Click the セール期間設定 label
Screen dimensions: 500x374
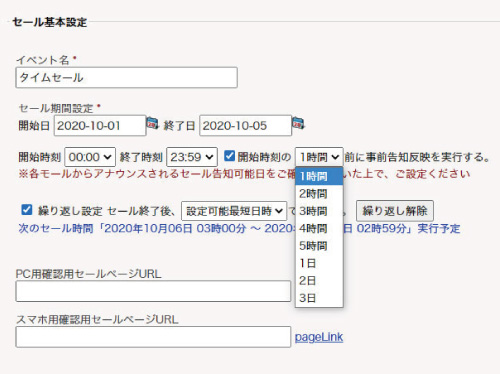pos(56,108)
